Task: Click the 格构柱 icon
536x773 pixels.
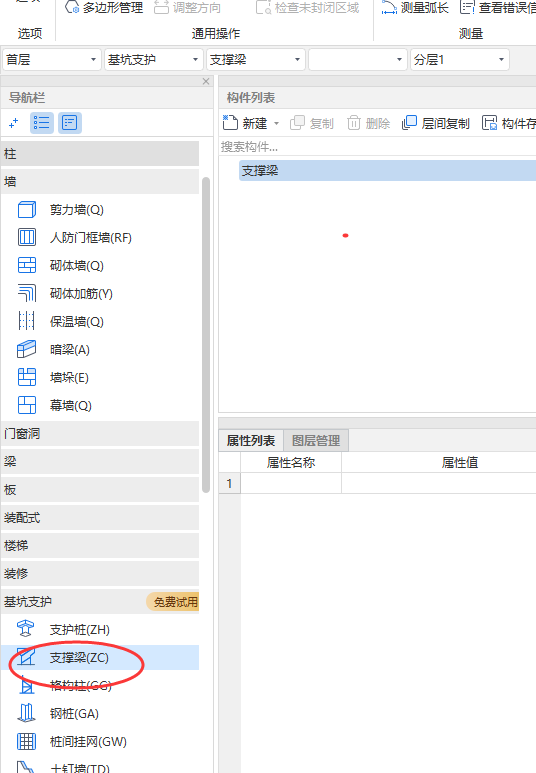Action: tap(27, 685)
